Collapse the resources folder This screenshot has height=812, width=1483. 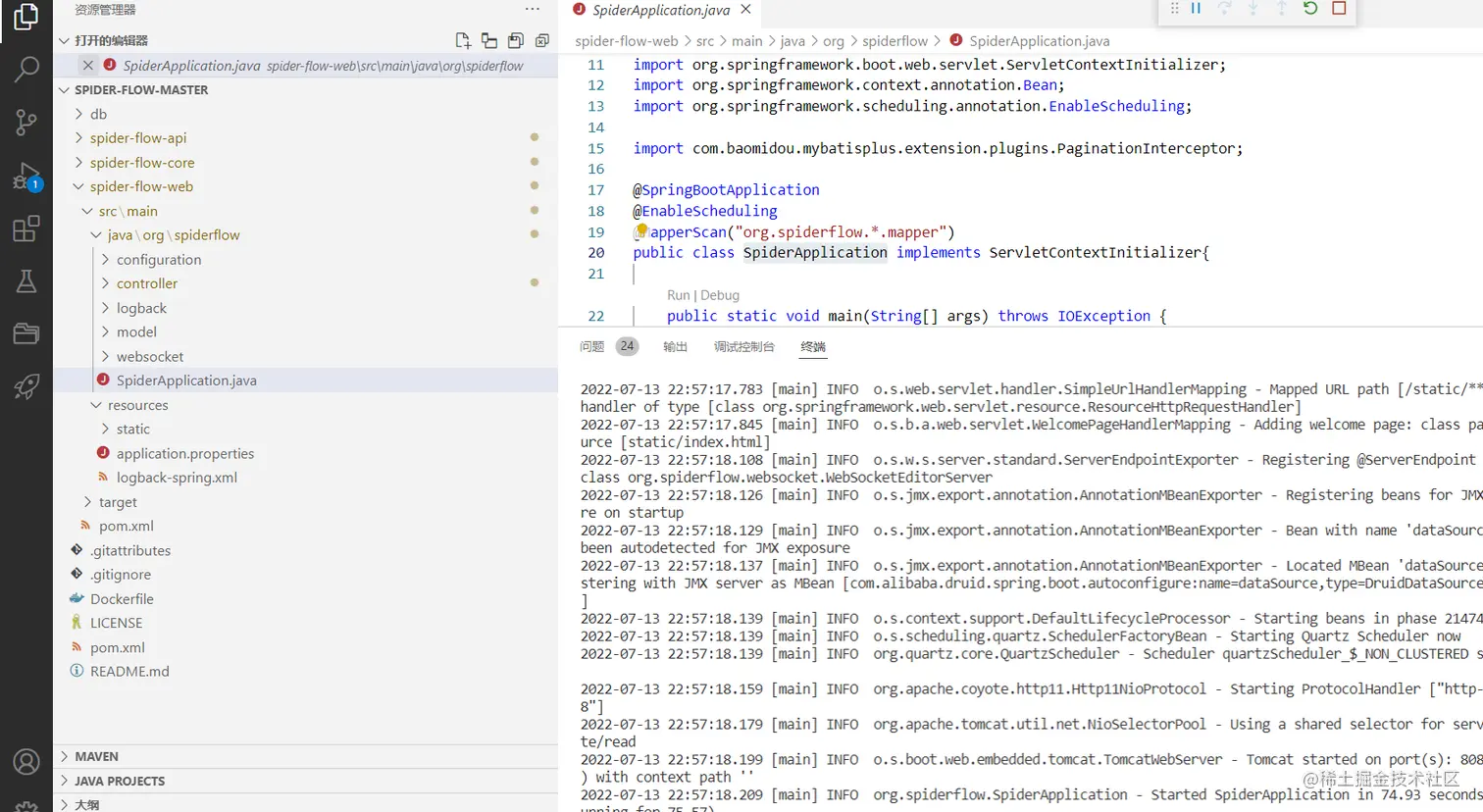[97, 405]
